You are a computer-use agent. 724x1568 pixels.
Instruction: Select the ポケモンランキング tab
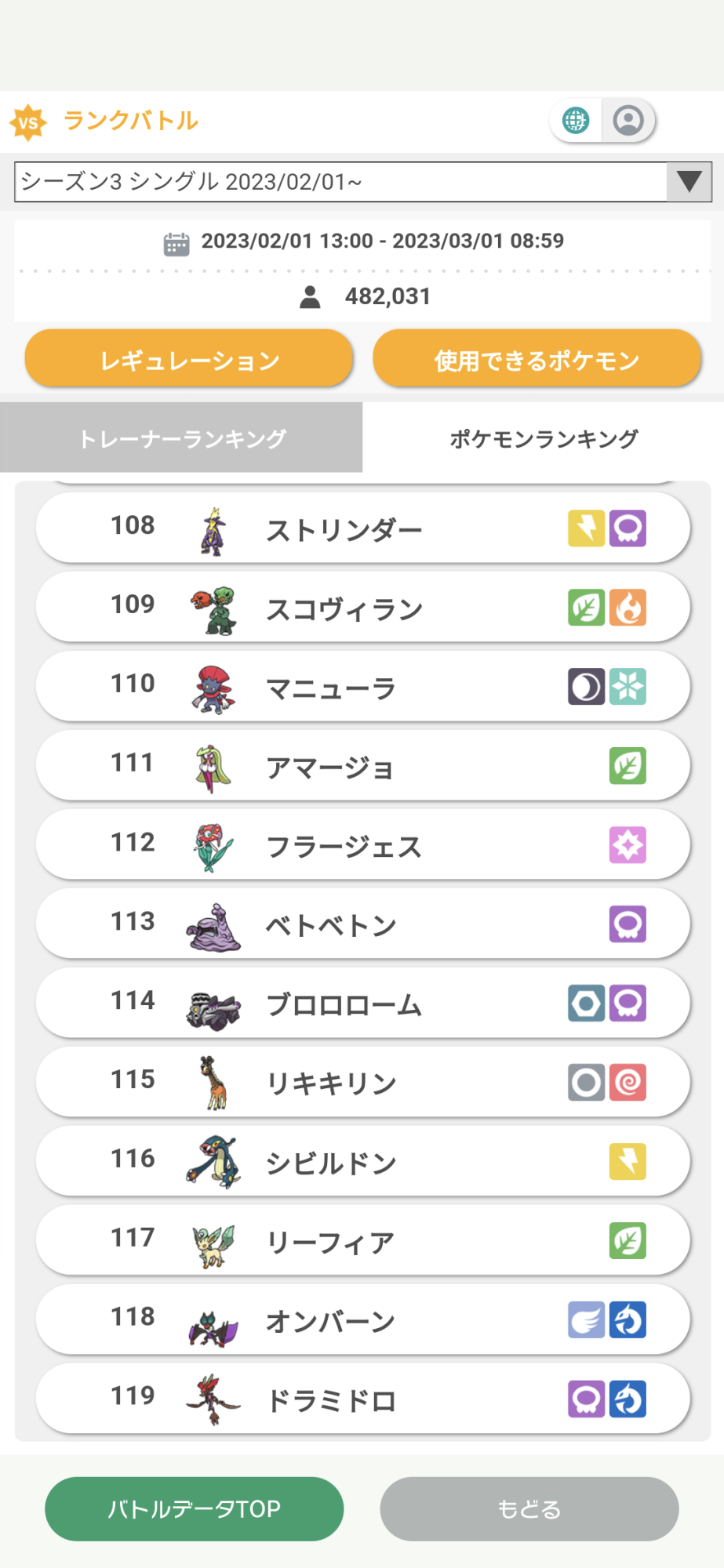[x=544, y=438]
